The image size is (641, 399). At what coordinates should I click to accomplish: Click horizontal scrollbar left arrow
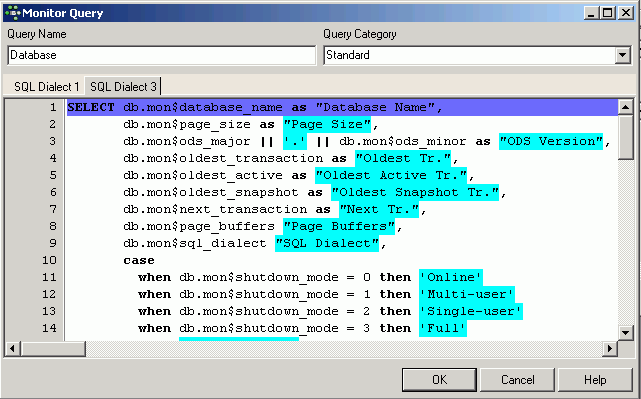coord(12,349)
